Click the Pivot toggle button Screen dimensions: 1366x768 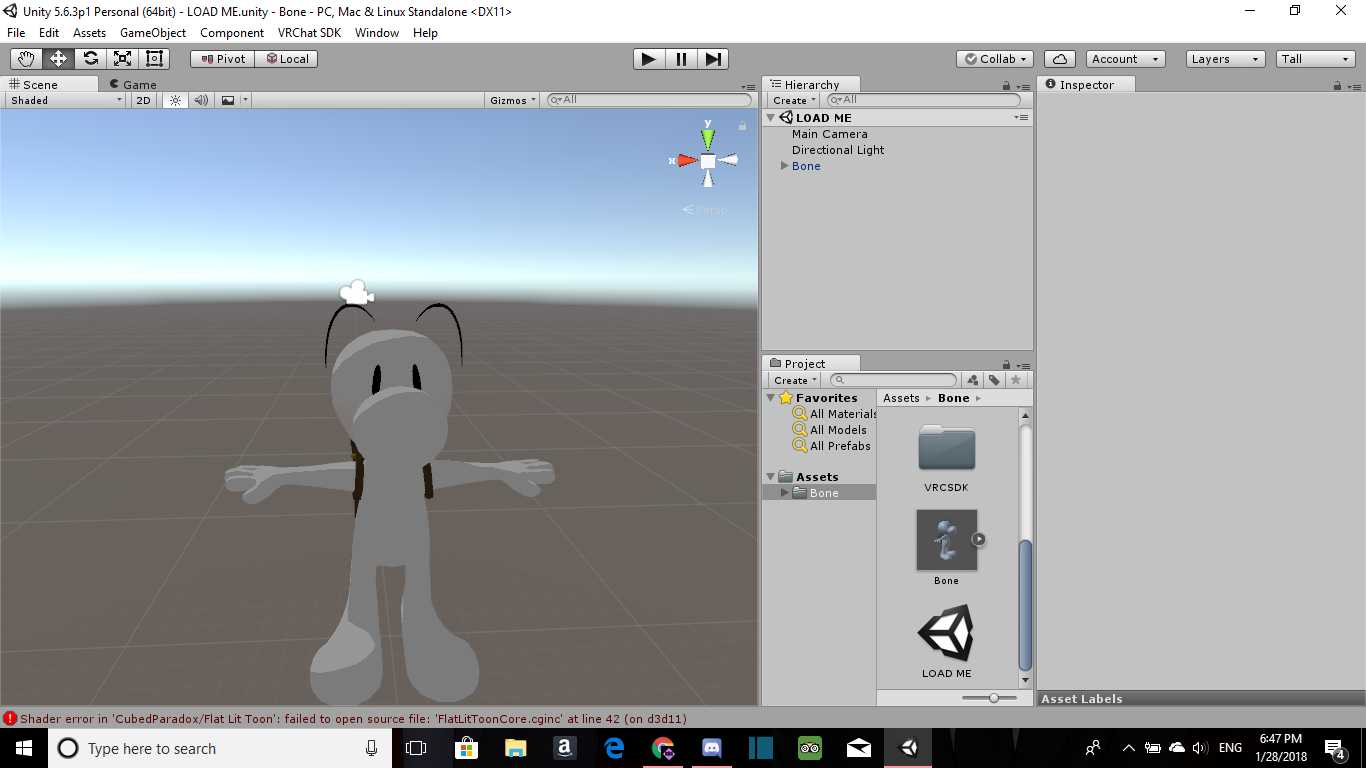tap(222, 59)
